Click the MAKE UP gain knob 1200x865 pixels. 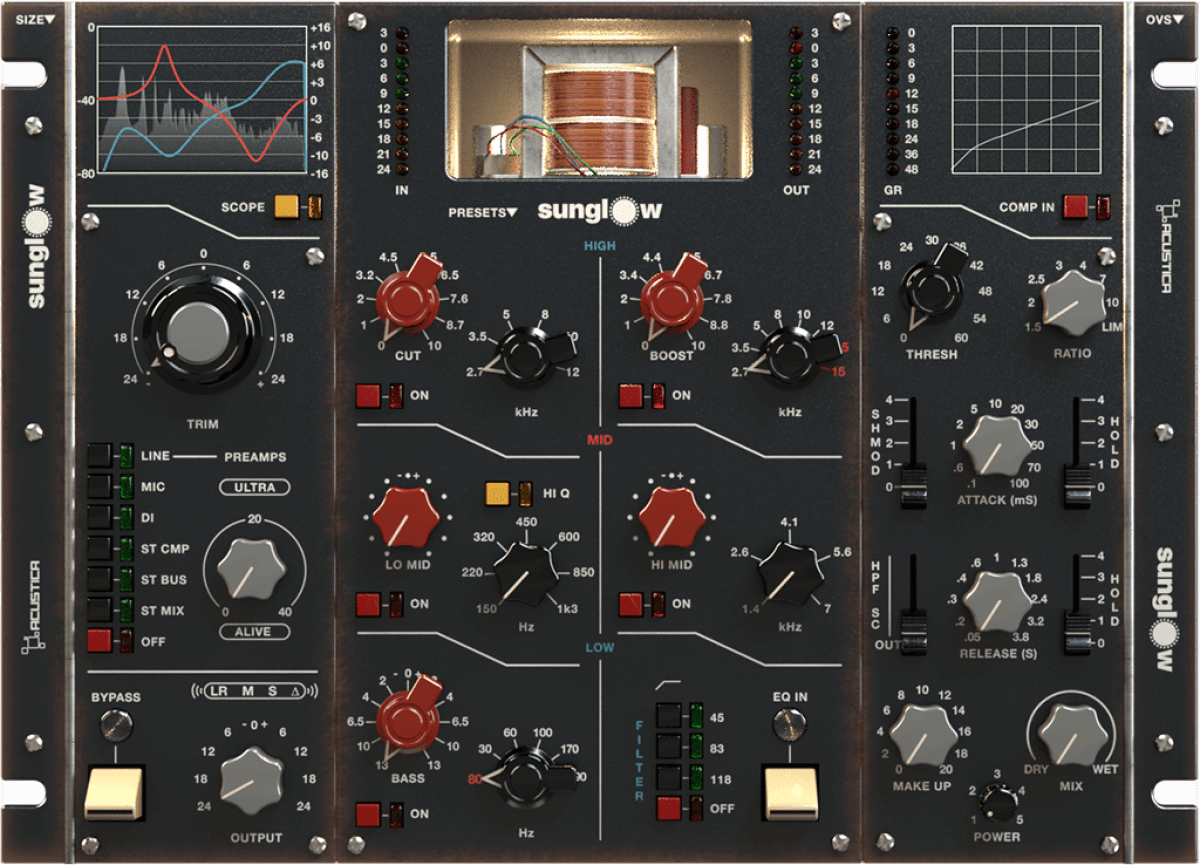[x=921, y=737]
